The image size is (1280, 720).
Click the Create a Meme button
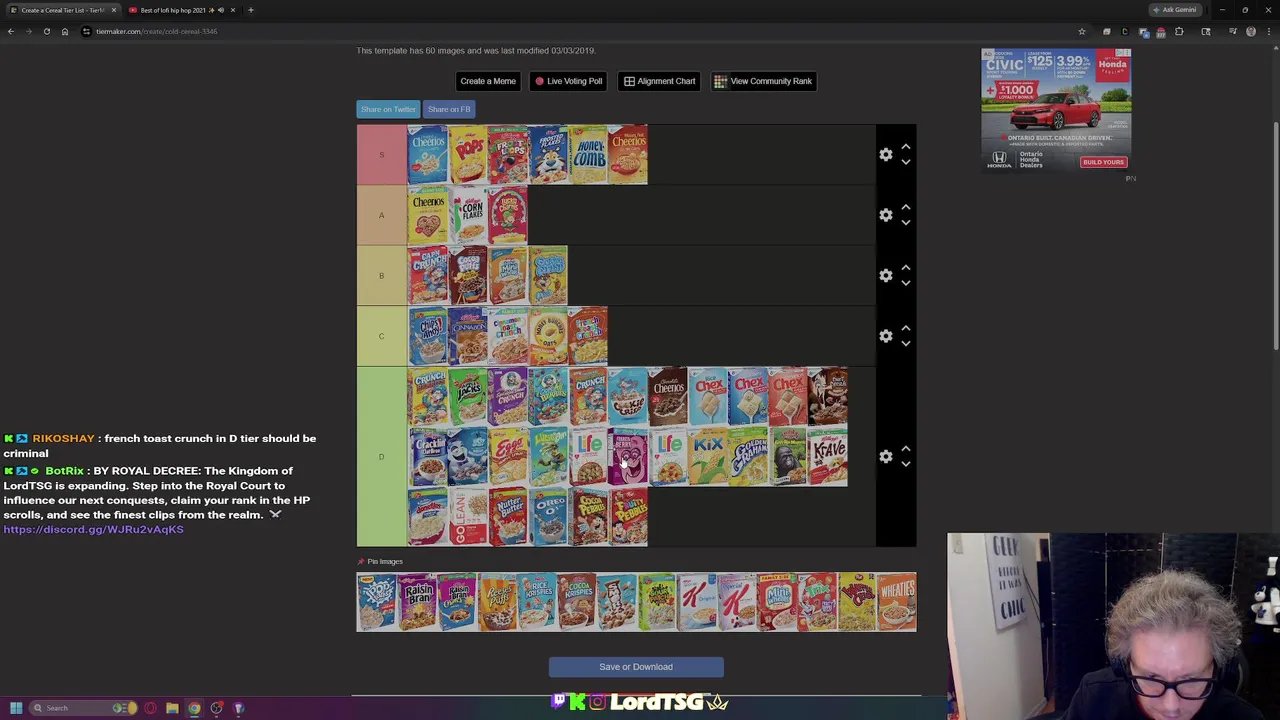488,81
